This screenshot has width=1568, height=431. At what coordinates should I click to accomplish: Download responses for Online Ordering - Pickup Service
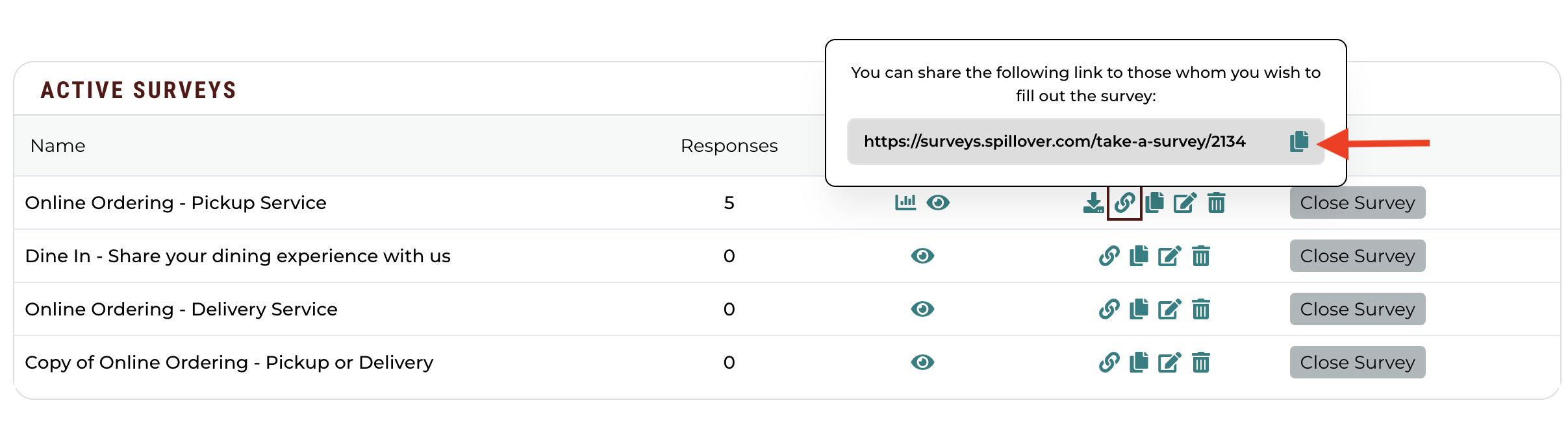(x=1093, y=203)
